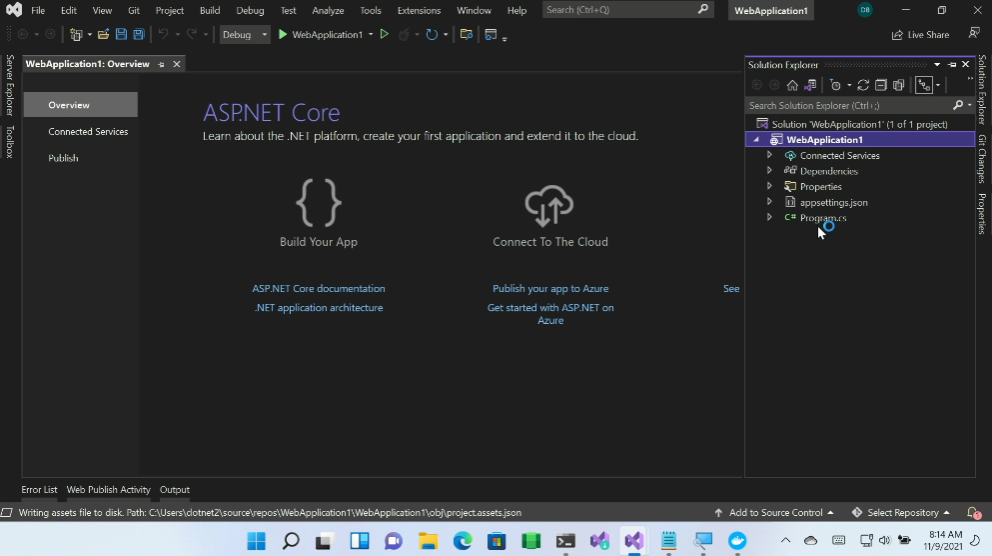
Task: Toggle the track-changes view button in Solution Explorer
Action: point(924,85)
